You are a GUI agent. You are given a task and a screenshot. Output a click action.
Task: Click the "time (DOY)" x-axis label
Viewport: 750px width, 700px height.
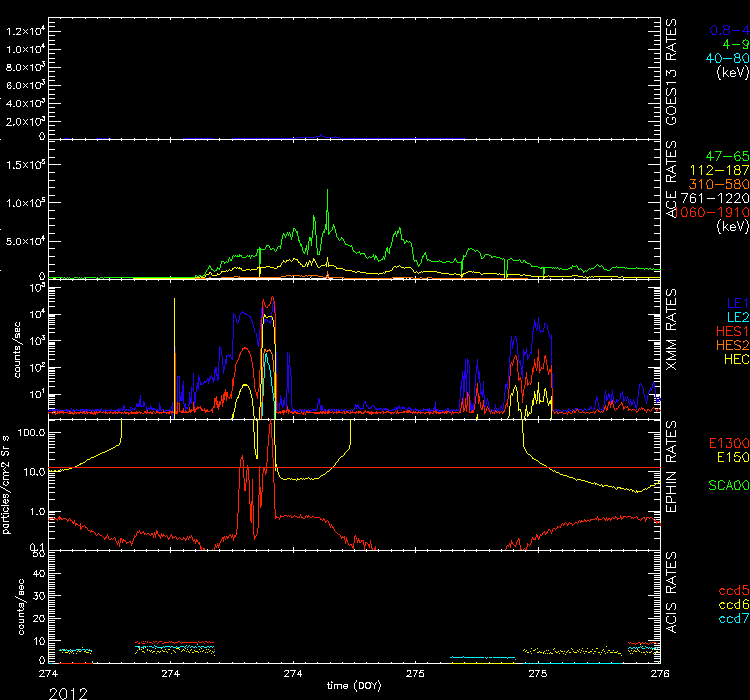(x=355, y=687)
